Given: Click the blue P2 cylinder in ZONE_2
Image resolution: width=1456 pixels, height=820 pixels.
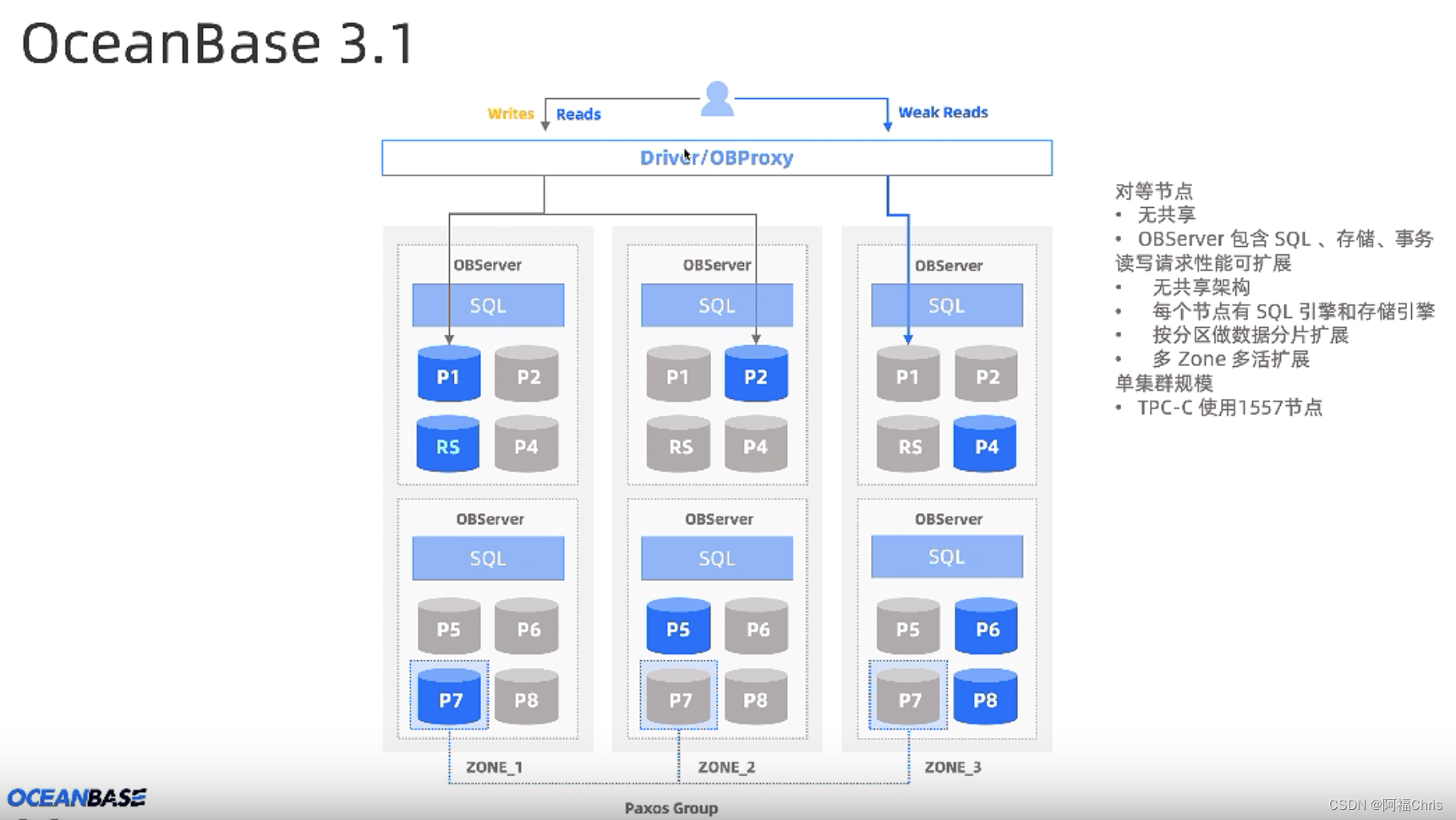Looking at the screenshot, I should point(756,373).
